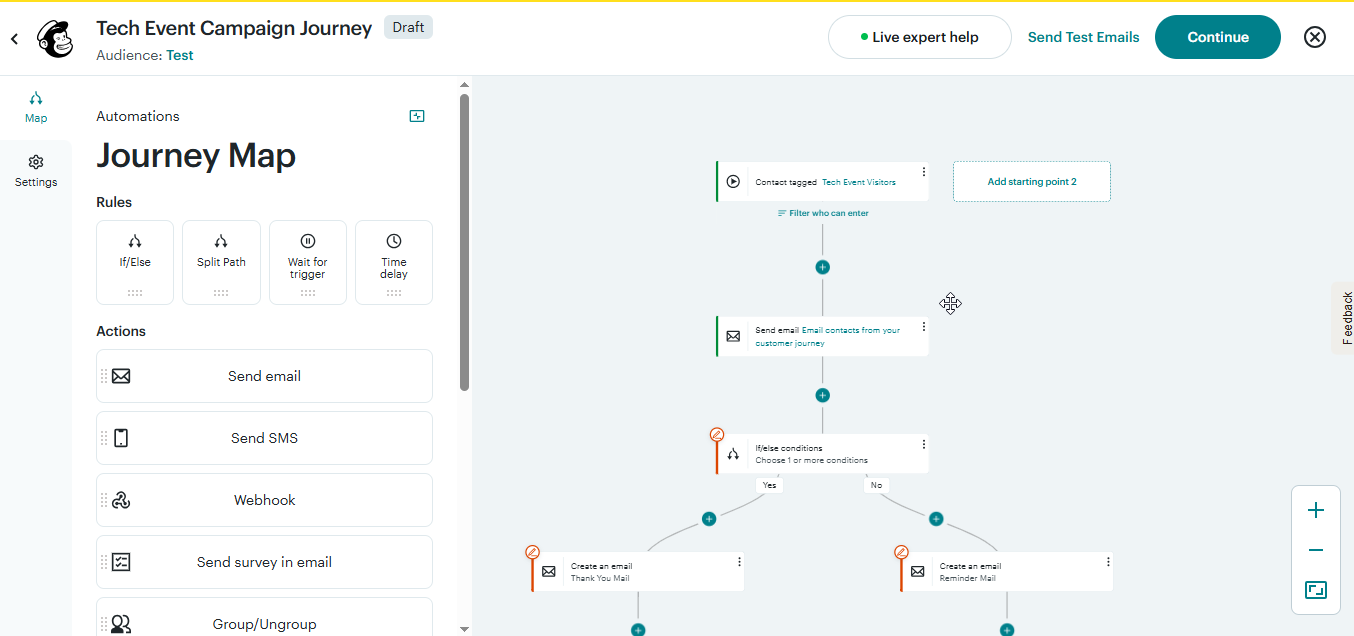Screen dimensions: 1354x636
Task: Add a step below the starting point
Action: point(822,266)
